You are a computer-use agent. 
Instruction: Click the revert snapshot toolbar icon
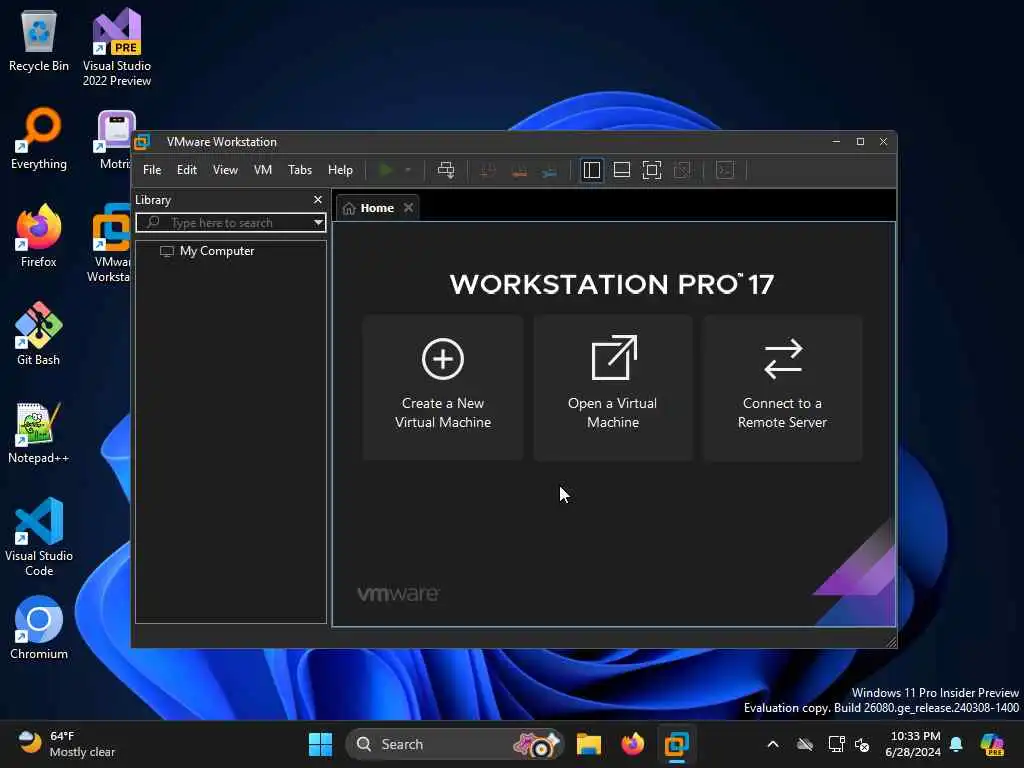coord(519,171)
